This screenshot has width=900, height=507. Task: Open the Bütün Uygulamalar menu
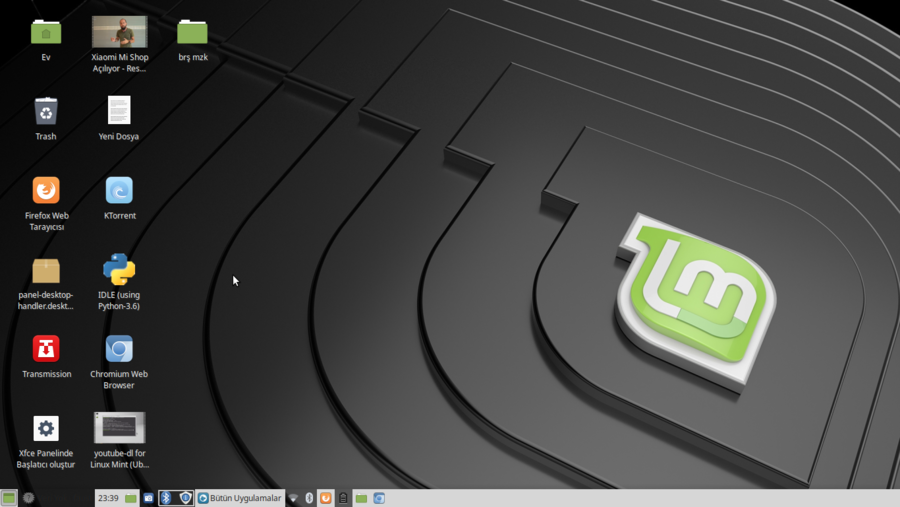tap(240, 498)
